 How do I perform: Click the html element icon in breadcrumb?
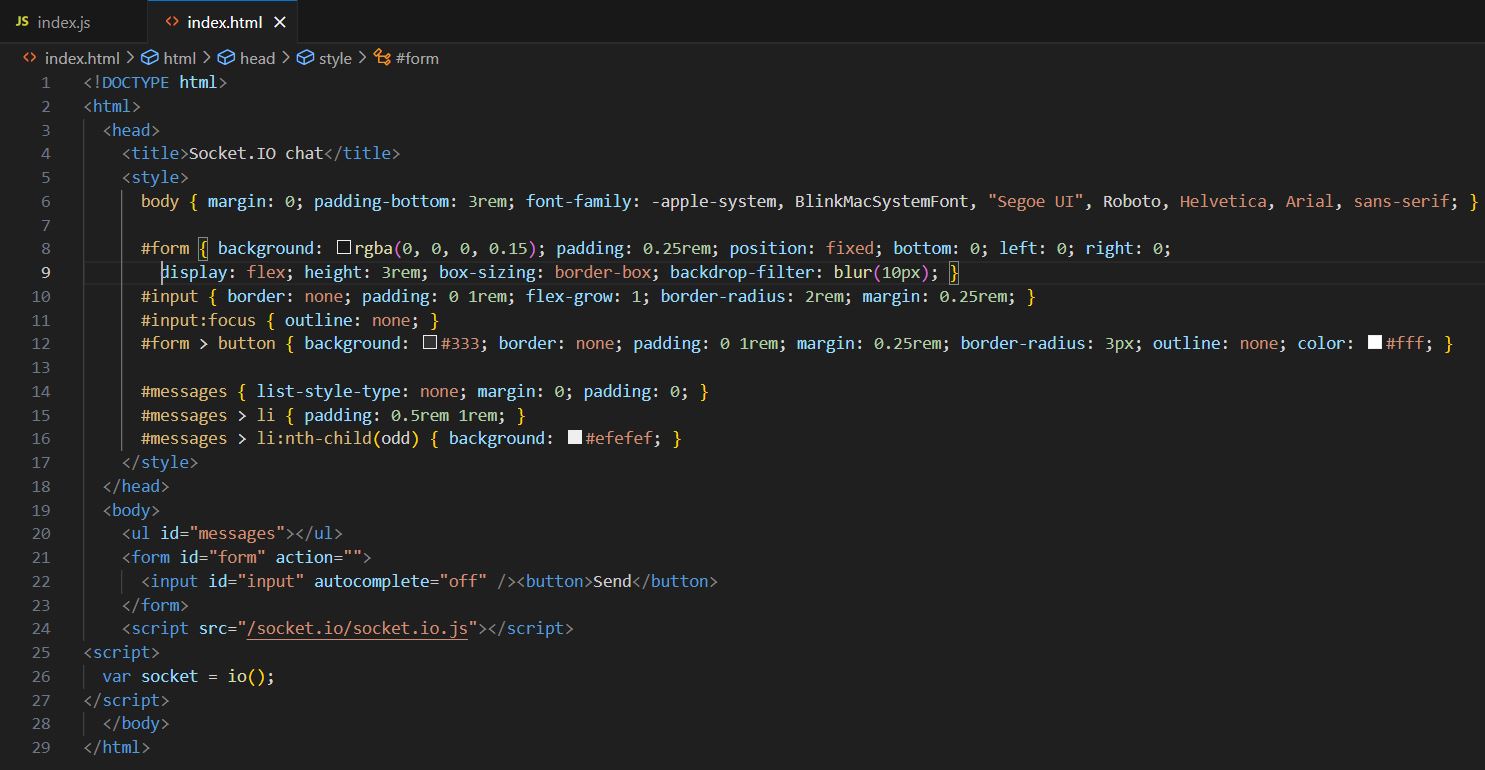point(149,58)
